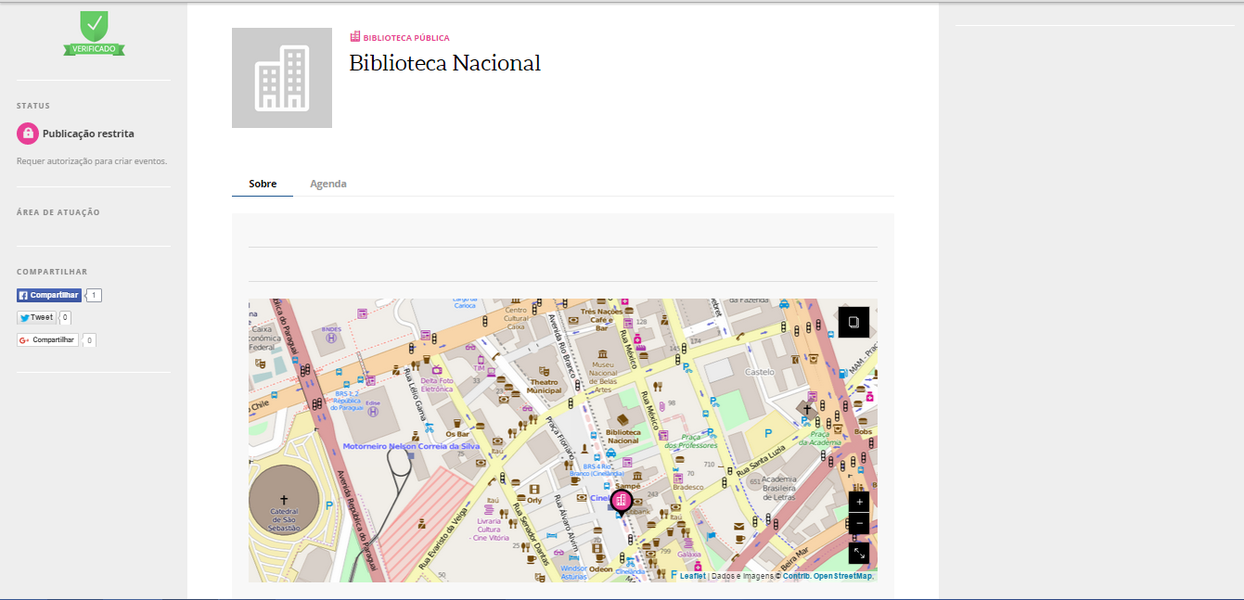Click the Biblioteca Nacional book icon on map
Viewport: 1244px width, 600px height.
pos(622,421)
